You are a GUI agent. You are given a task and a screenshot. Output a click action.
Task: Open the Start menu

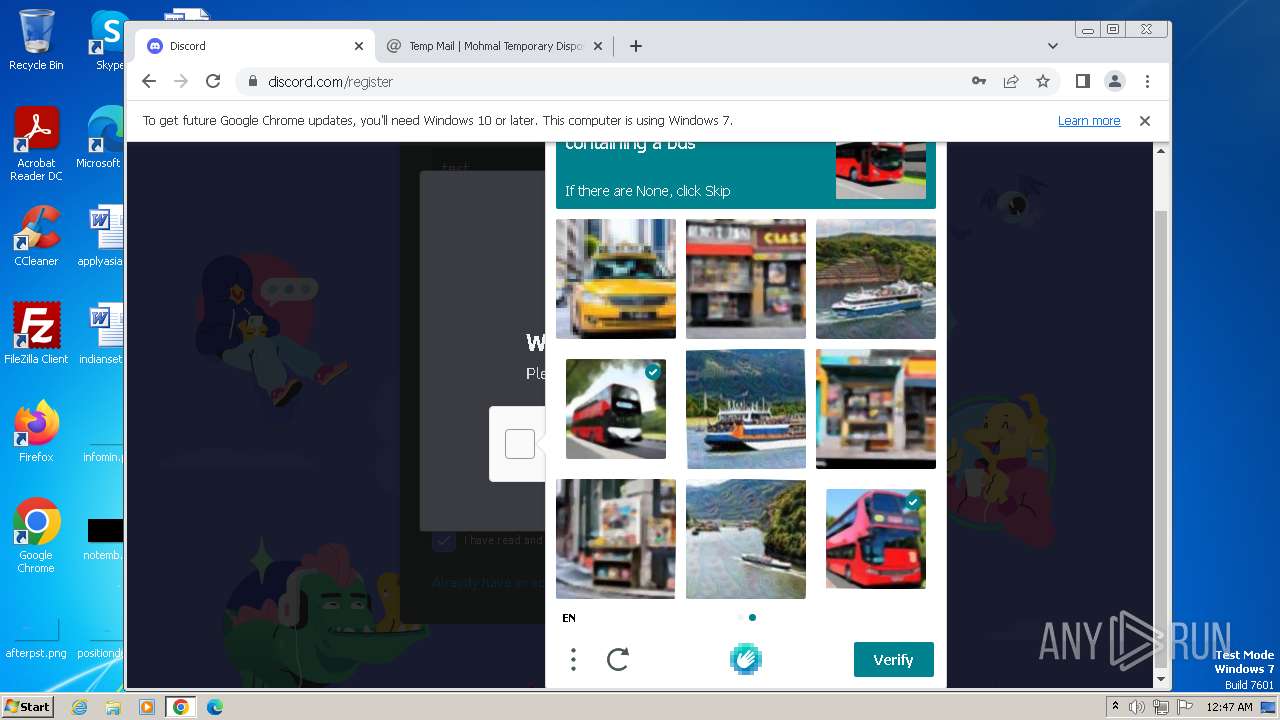coord(27,706)
